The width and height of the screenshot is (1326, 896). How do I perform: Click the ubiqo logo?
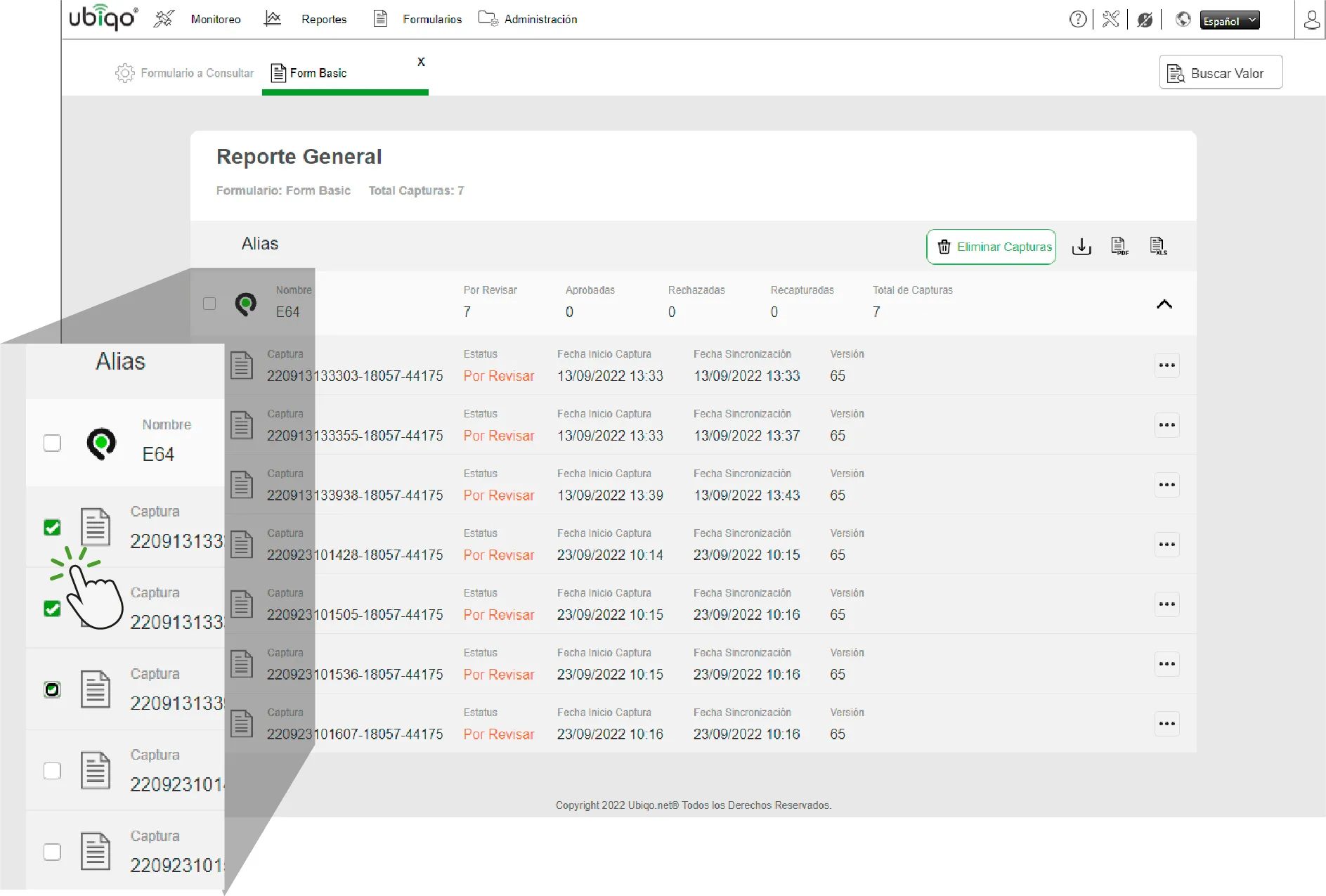pos(103,18)
